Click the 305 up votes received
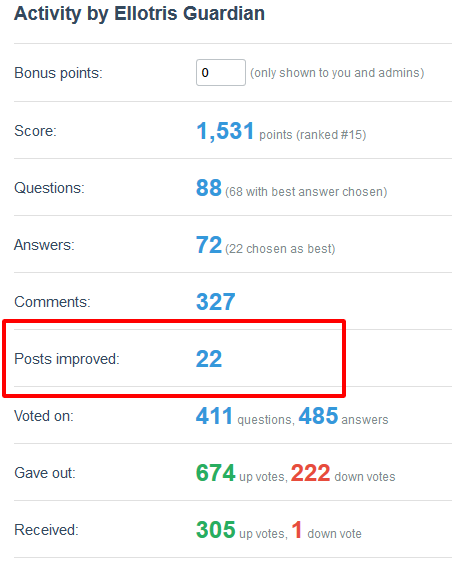The image size is (452, 572). [x=216, y=529]
